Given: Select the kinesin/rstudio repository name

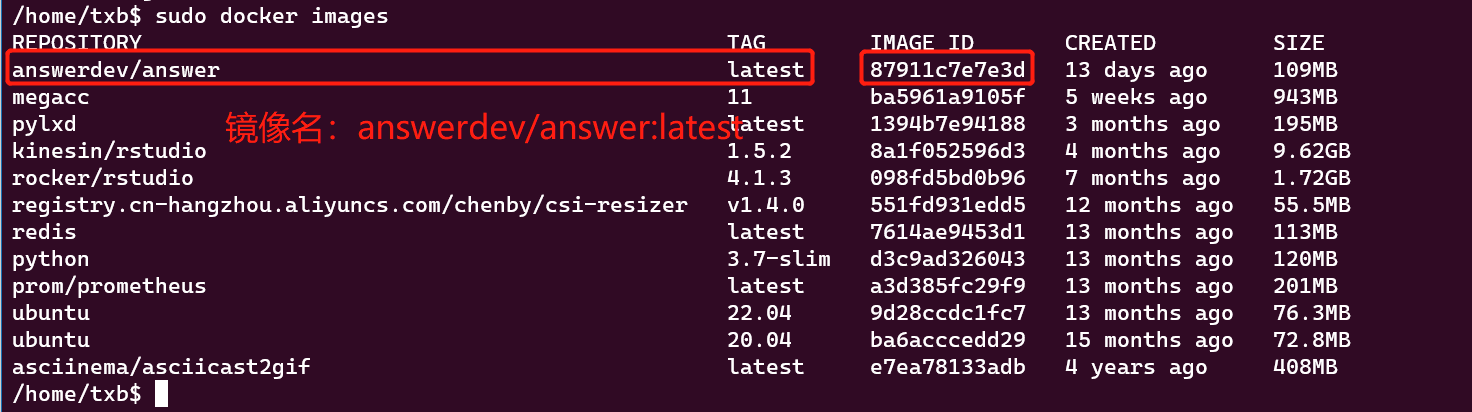Looking at the screenshot, I should (109, 151).
